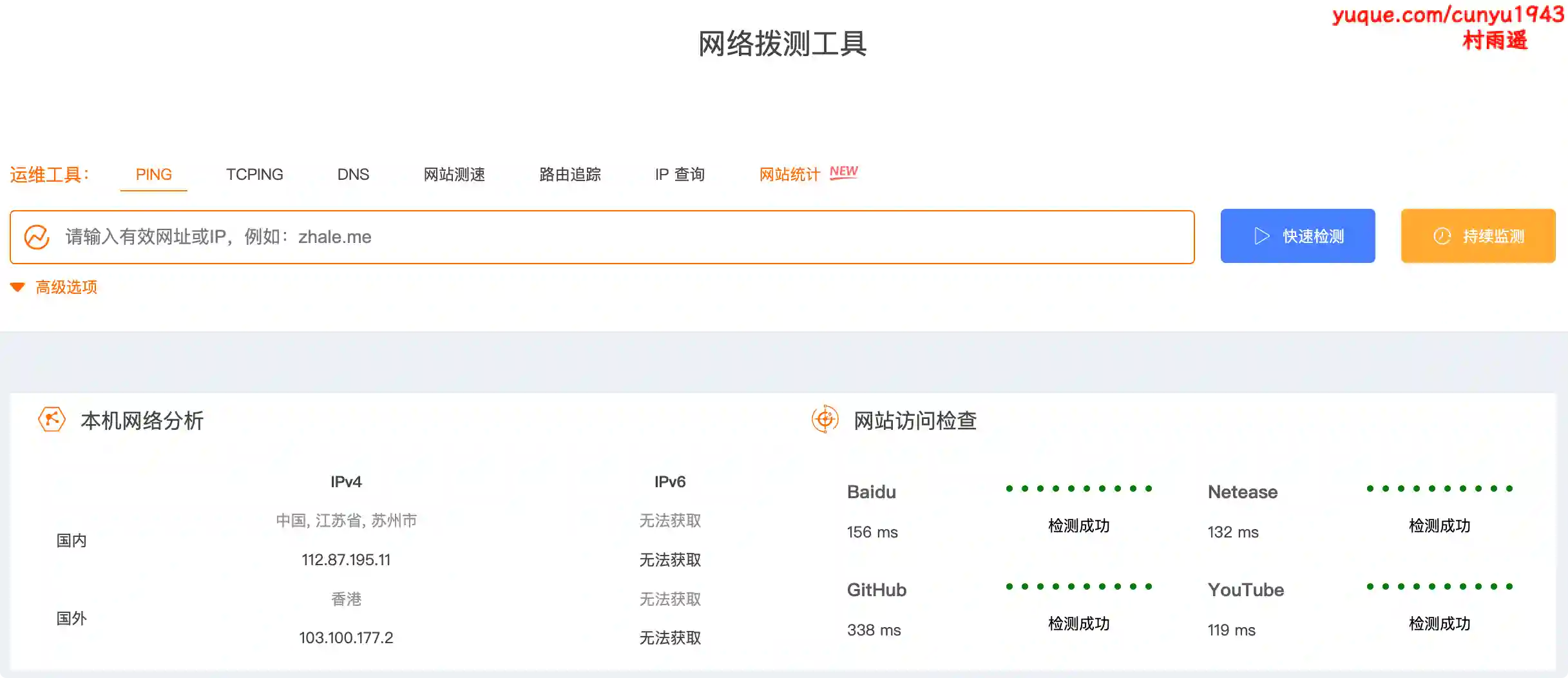The height and width of the screenshot is (678, 1568).
Task: Open the 网站统计 tab
Action: click(790, 174)
